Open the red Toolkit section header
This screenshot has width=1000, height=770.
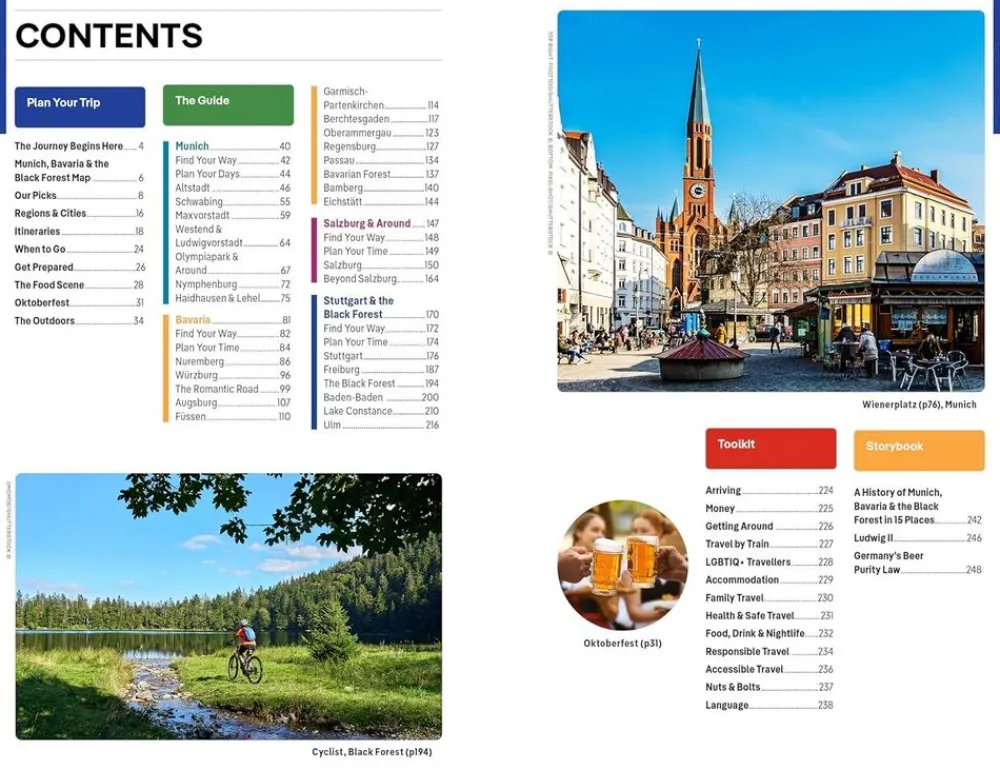tap(770, 448)
